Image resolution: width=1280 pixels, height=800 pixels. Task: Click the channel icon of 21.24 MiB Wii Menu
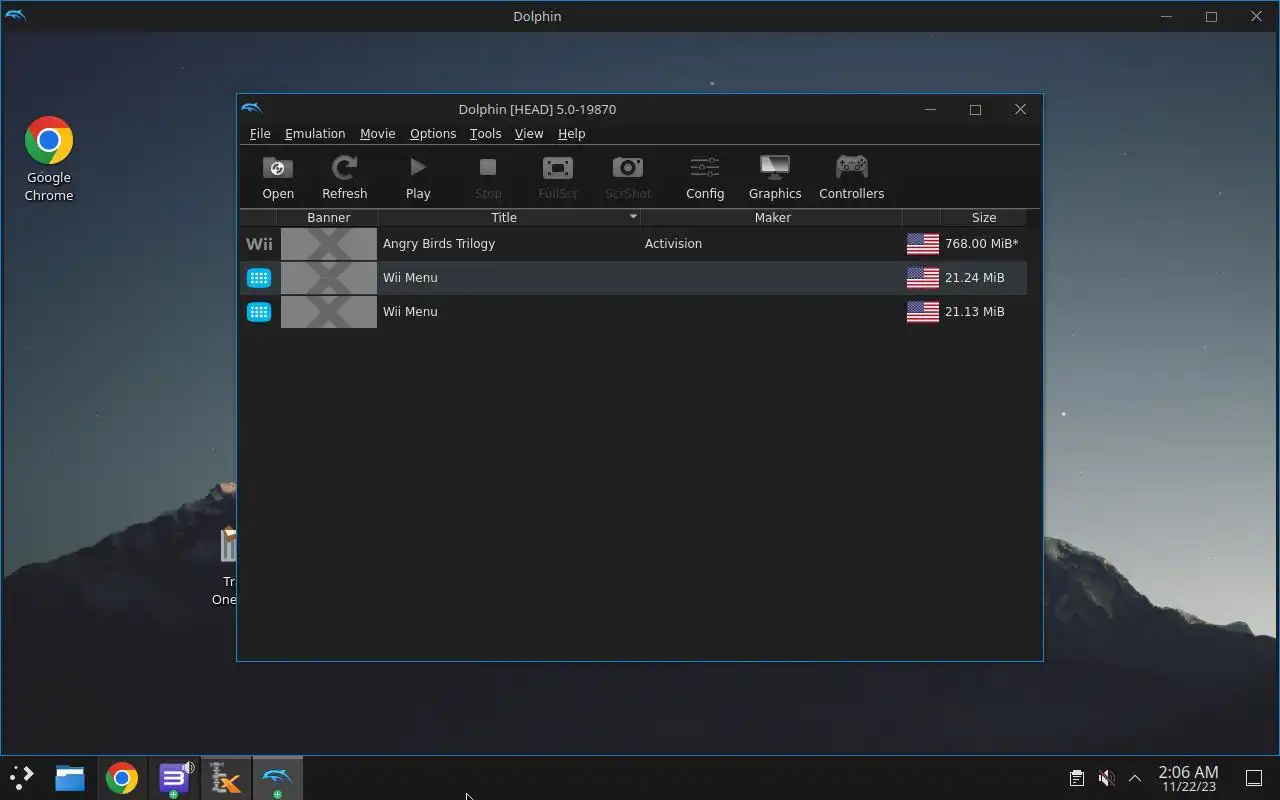259,278
